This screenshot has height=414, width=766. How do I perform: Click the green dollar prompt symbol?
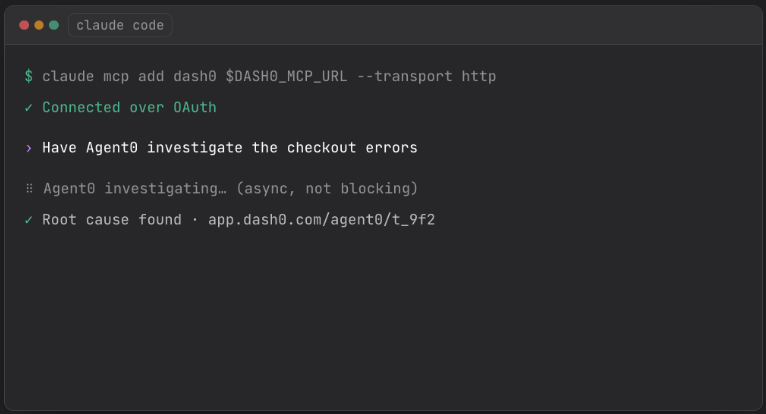29,76
